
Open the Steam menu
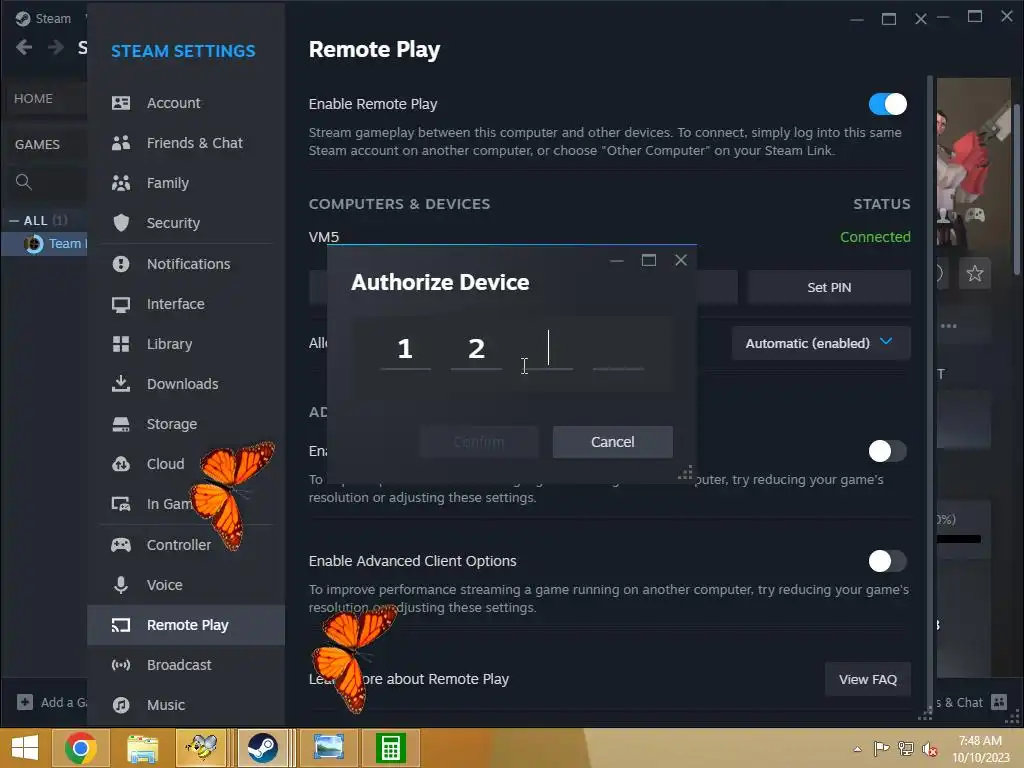click(x=43, y=18)
